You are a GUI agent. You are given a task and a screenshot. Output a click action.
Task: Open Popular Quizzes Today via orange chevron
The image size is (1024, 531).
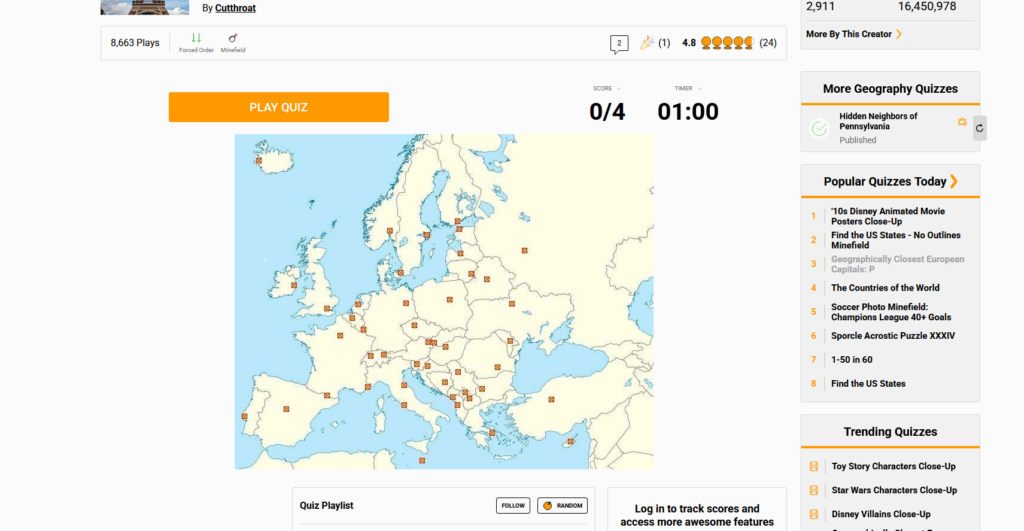coord(954,181)
